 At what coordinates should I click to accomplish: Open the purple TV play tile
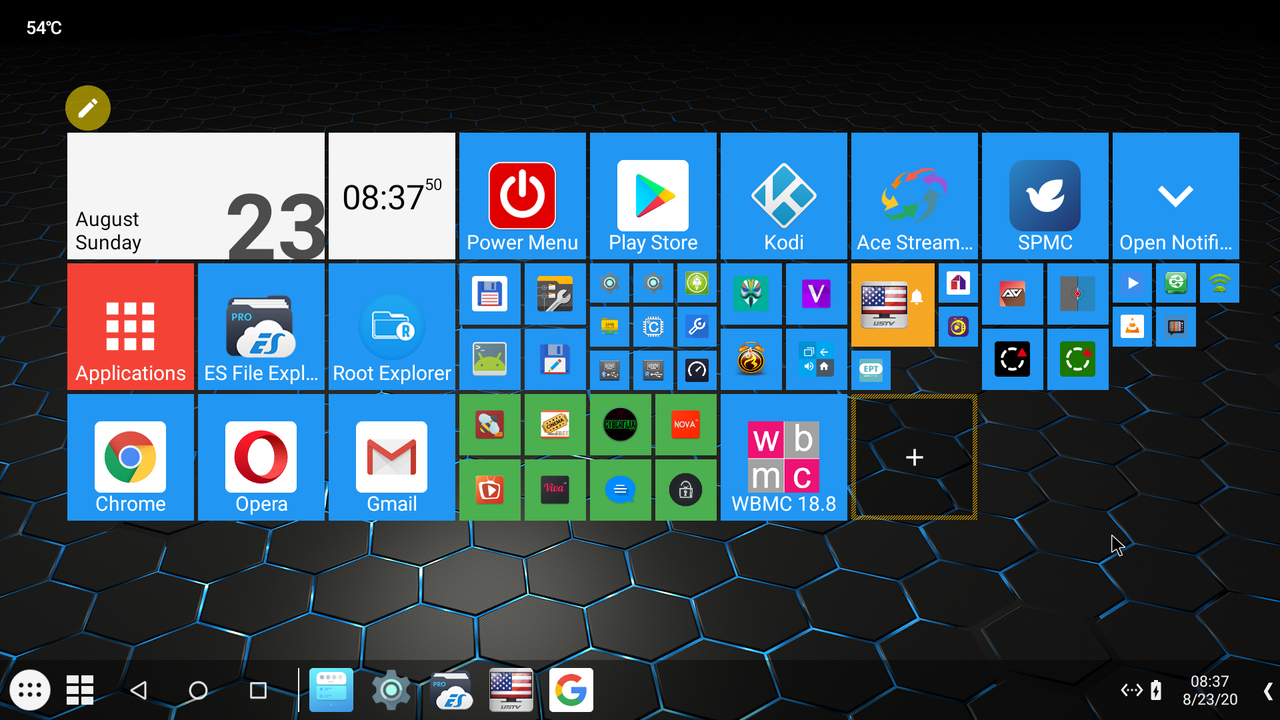click(x=958, y=326)
